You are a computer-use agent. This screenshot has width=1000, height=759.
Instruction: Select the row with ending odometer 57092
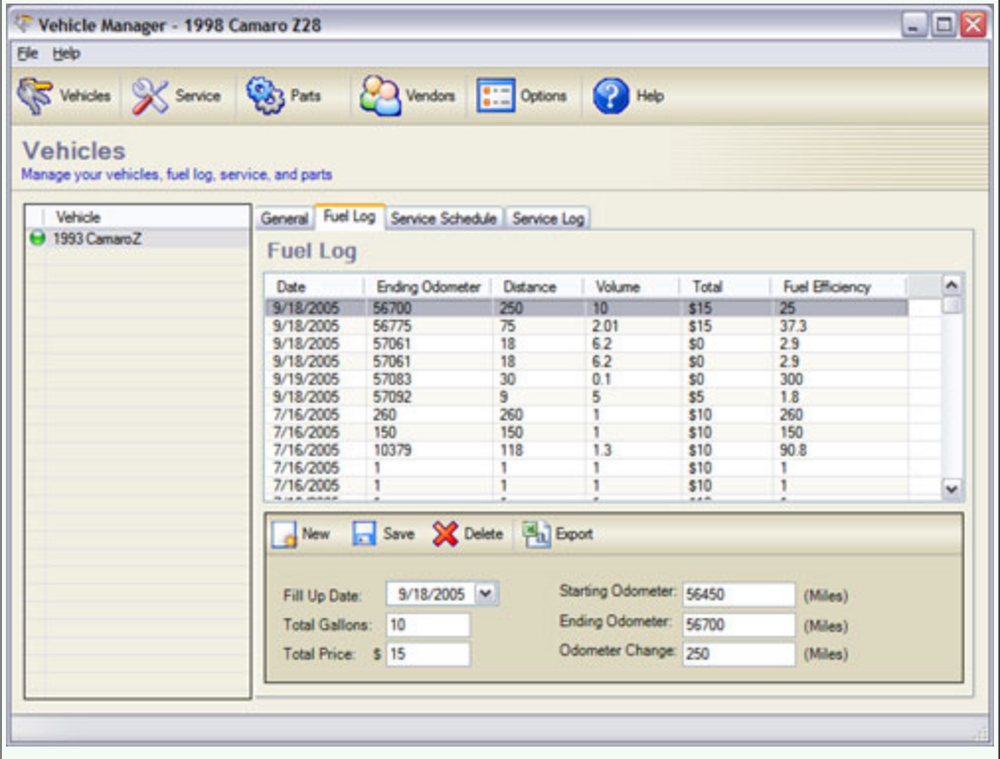[587, 397]
